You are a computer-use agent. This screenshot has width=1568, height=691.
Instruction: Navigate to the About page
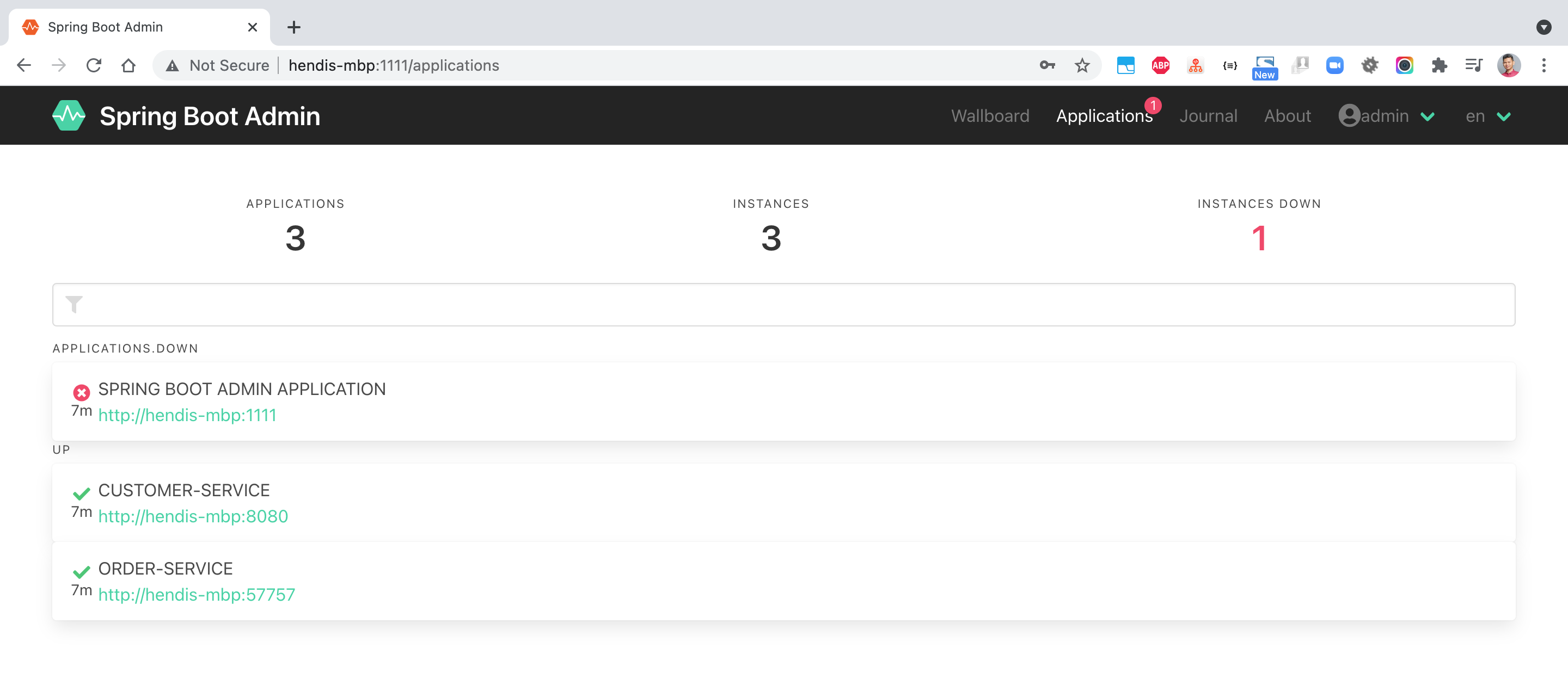point(1288,115)
